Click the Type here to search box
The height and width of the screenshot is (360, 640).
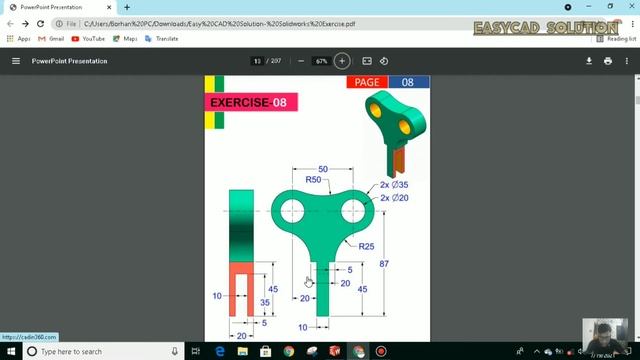pyautogui.click(x=103, y=351)
